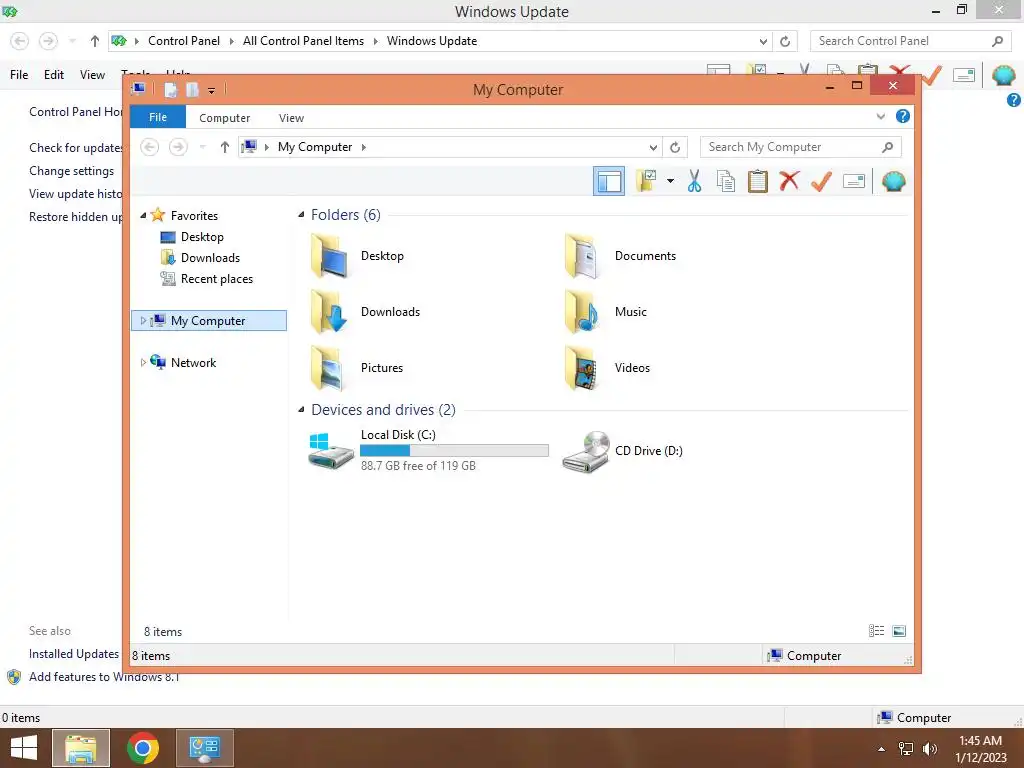The height and width of the screenshot is (768, 1024).
Task: Select Recent places under Favorites
Action: point(216,279)
